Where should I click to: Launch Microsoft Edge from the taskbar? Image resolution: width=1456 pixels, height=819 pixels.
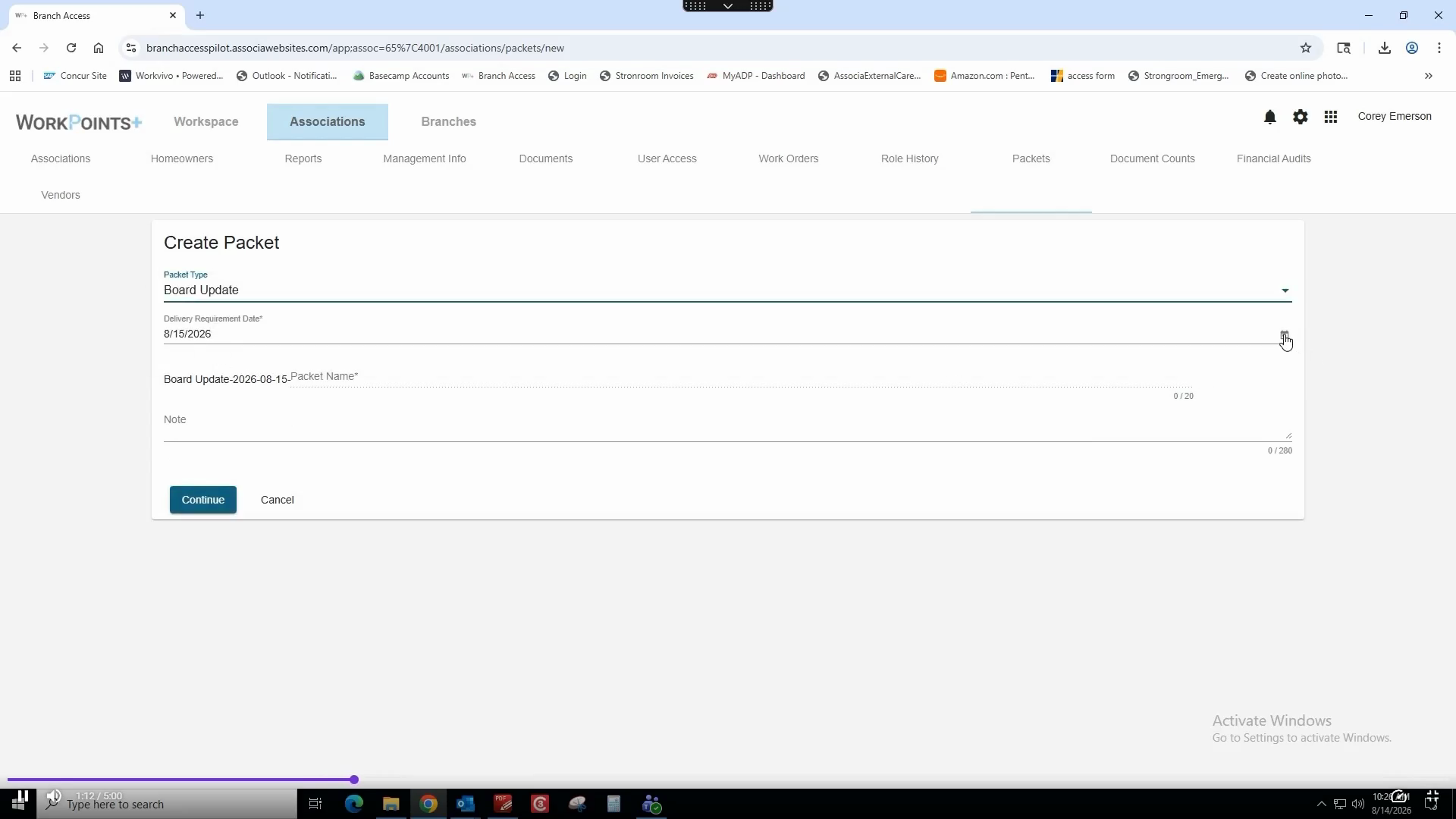354,804
